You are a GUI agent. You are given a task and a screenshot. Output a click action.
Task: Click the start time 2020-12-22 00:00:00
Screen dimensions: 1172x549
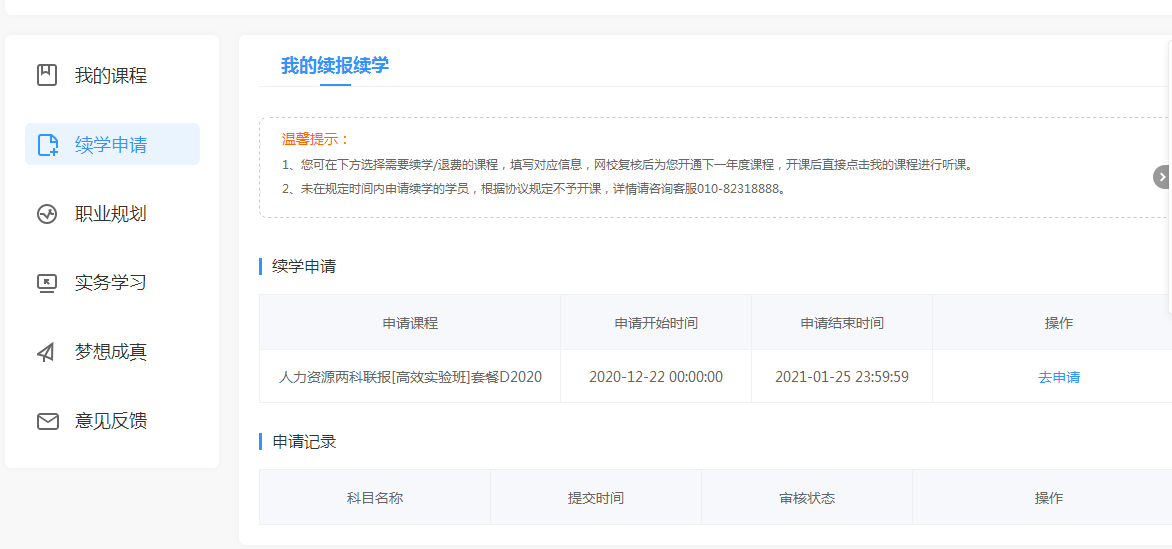(x=656, y=376)
